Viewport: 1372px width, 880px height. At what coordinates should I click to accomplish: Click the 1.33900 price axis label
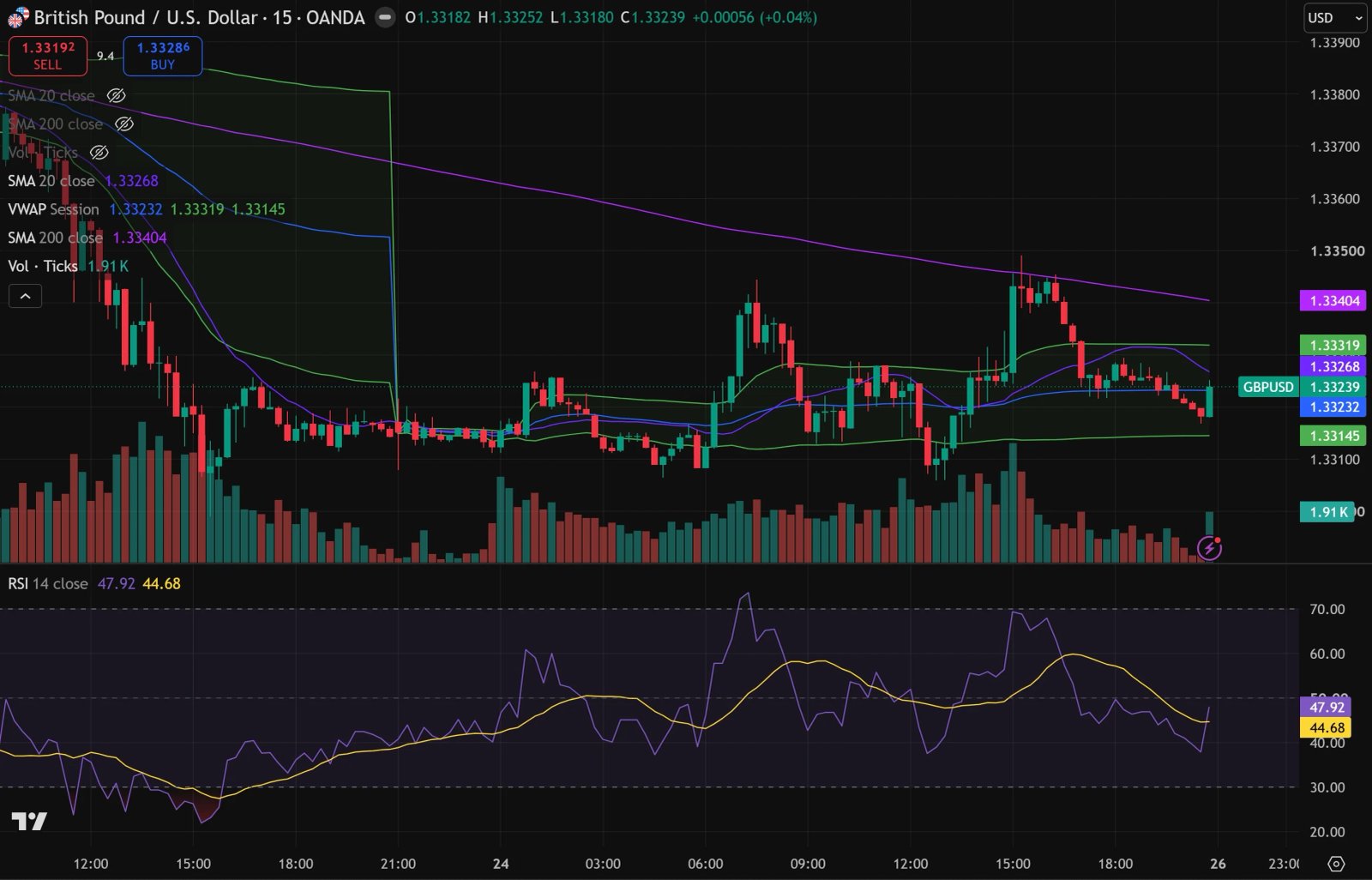coord(1334,43)
